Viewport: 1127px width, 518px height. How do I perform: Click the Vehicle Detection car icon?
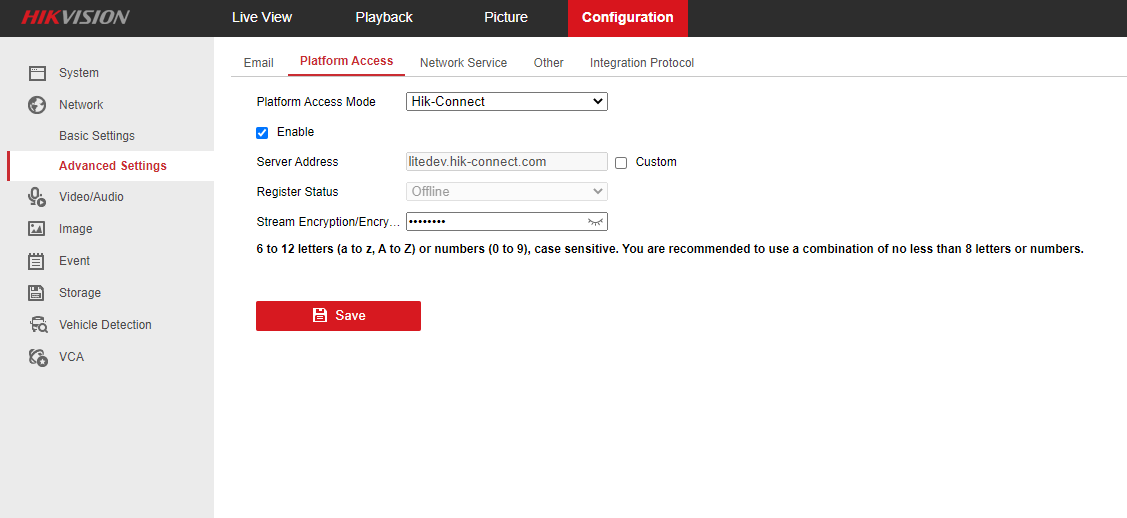click(38, 325)
